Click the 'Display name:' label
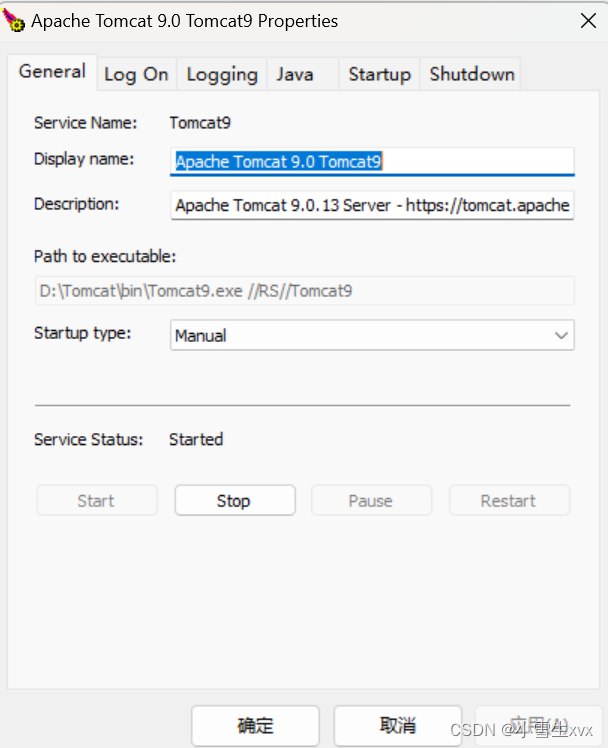Image resolution: width=608 pixels, height=748 pixels. pyautogui.click(x=84, y=159)
